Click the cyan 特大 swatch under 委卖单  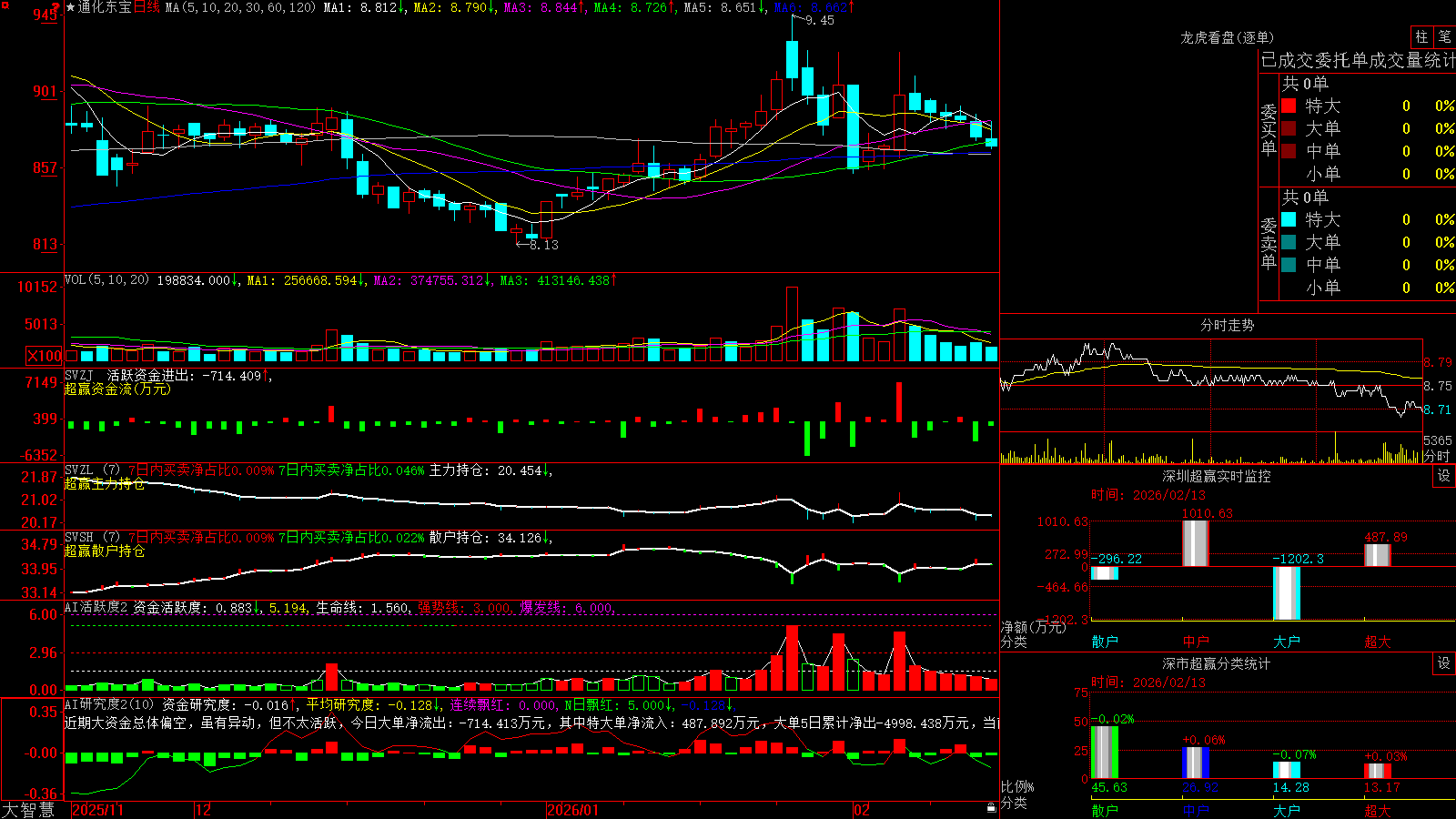tap(1289, 219)
